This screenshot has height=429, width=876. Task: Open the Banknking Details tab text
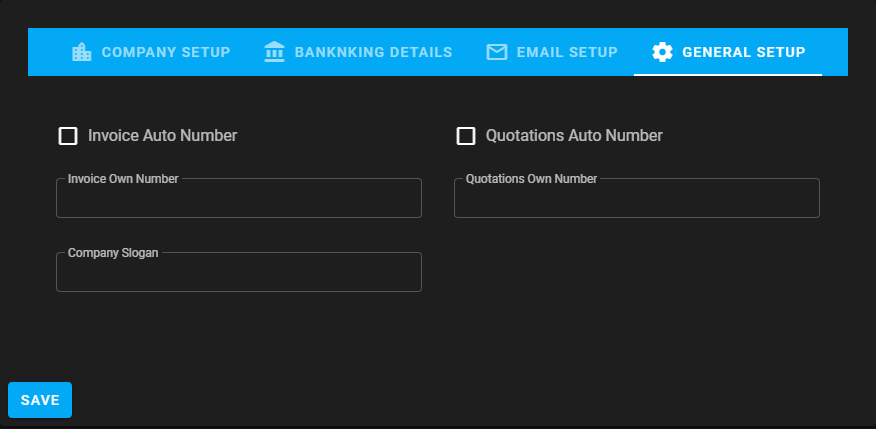373,52
